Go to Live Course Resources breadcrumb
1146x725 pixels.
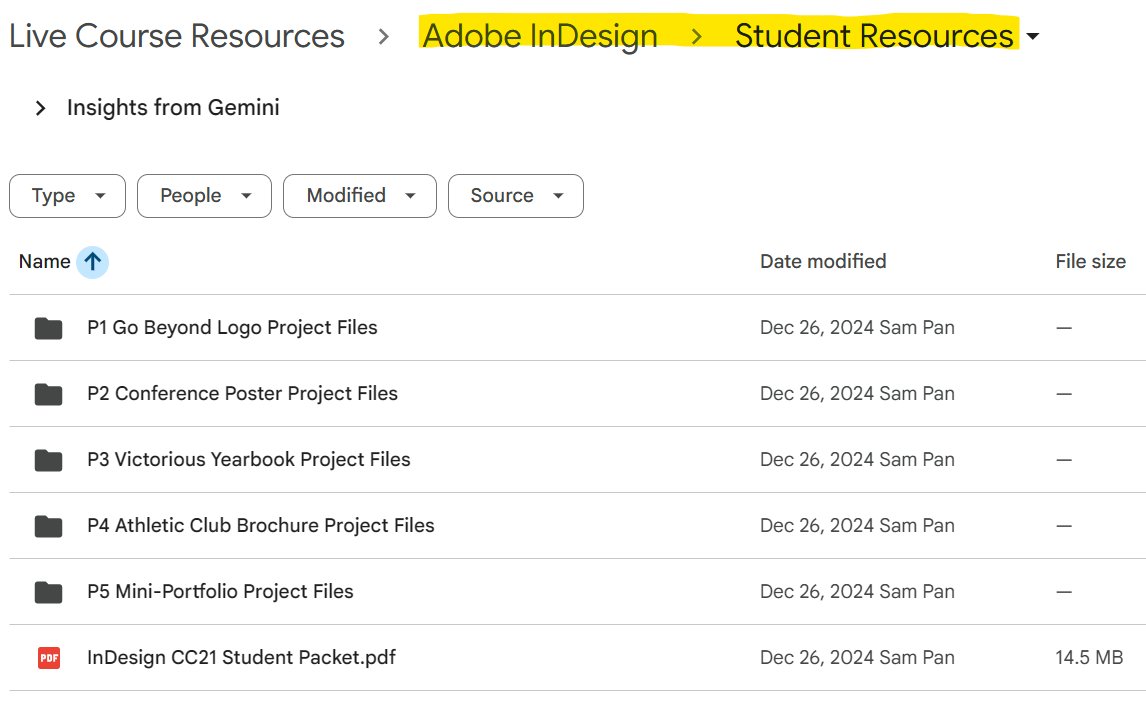pos(177,36)
